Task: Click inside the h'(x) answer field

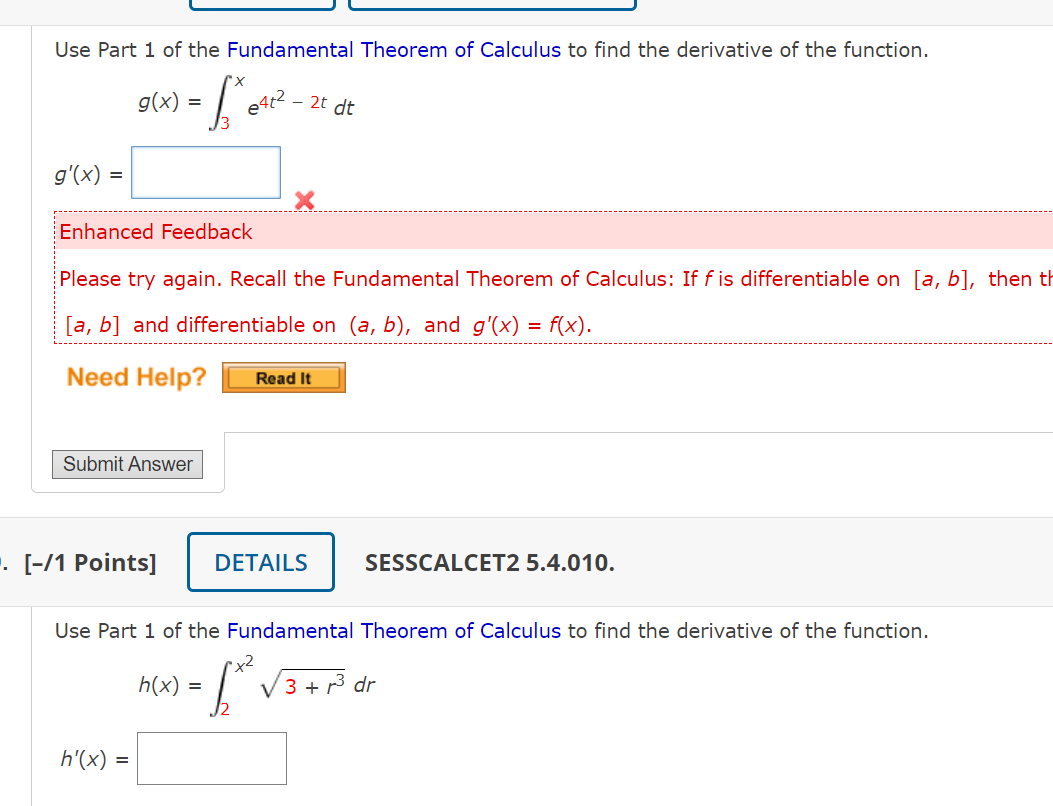Action: click(211, 758)
